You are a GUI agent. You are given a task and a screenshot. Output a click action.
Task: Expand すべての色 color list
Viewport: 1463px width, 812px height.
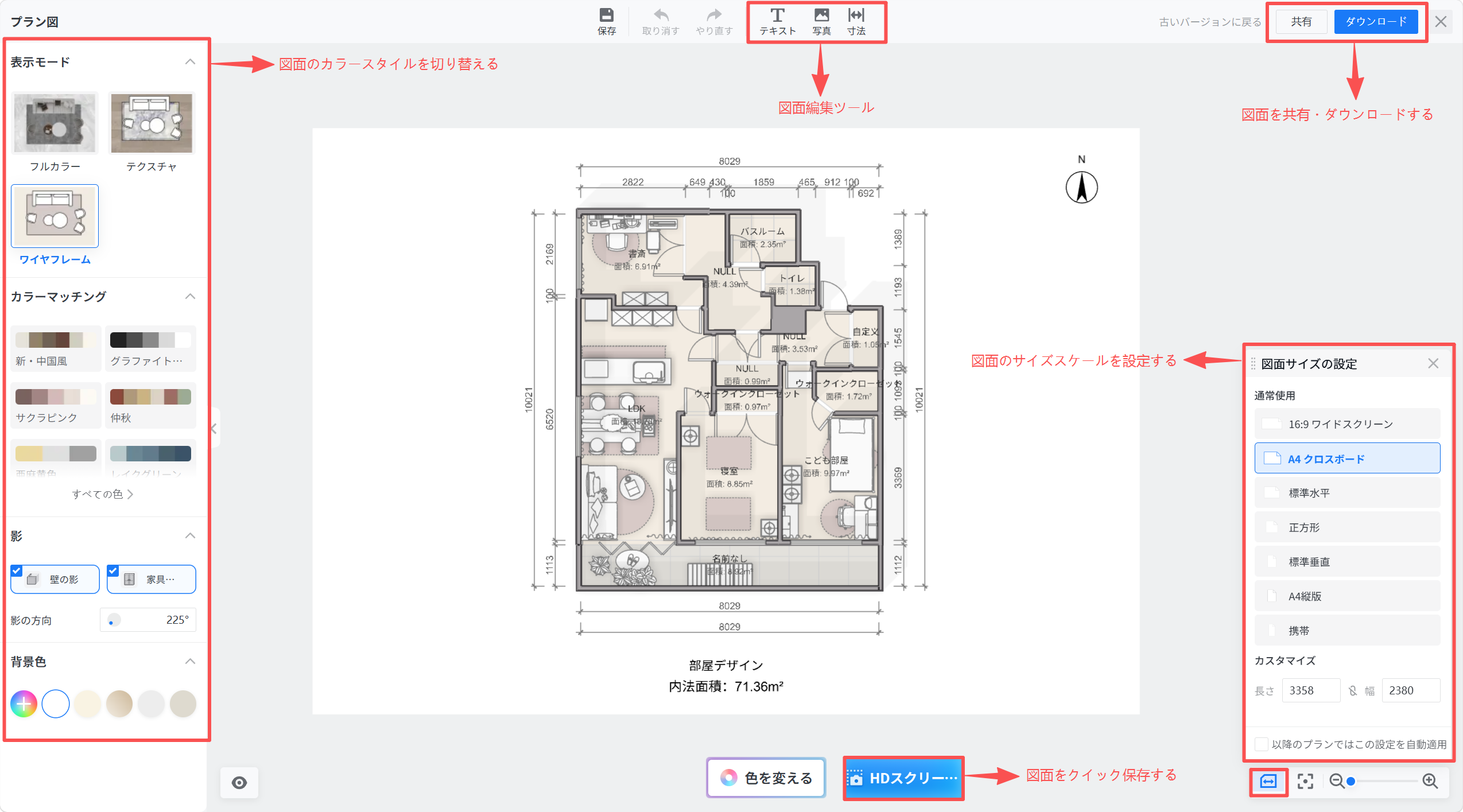[102, 494]
